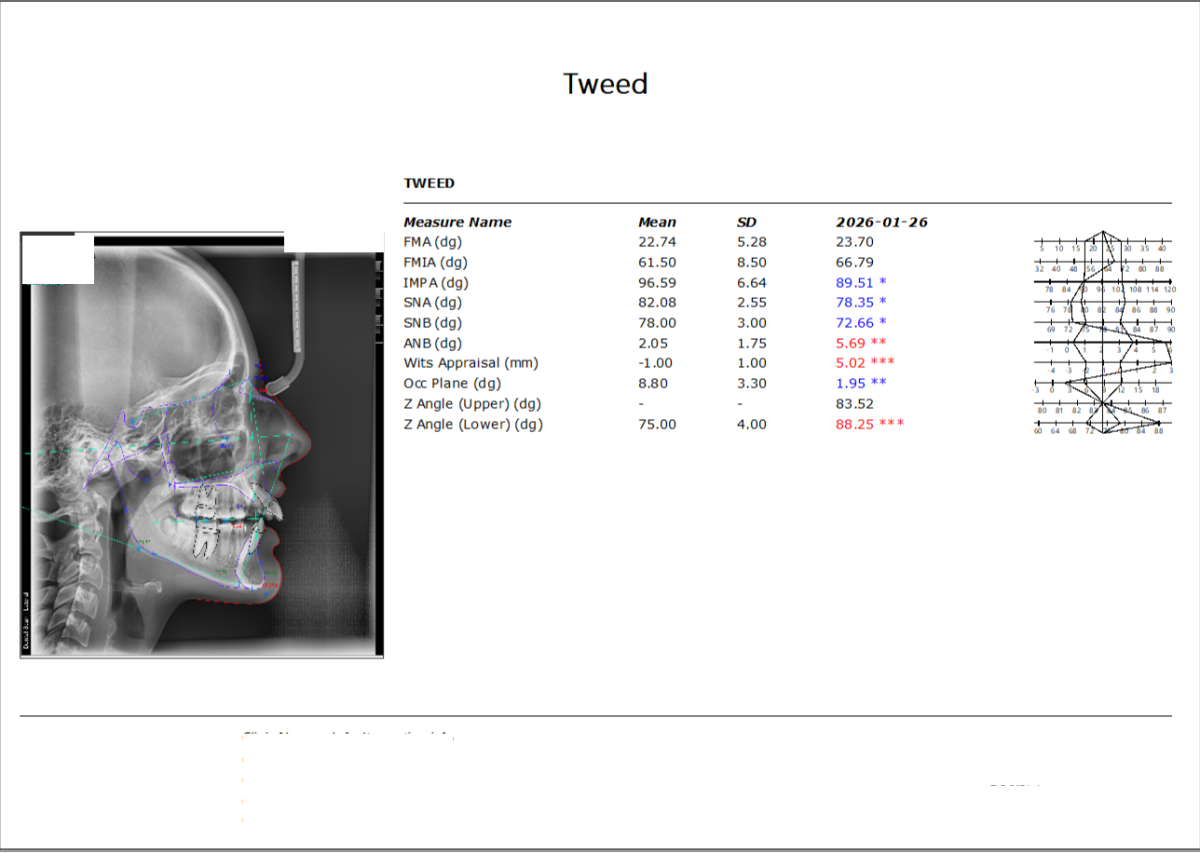Select the SNB (dg) measurement label
1200x853 pixels.
(x=432, y=323)
